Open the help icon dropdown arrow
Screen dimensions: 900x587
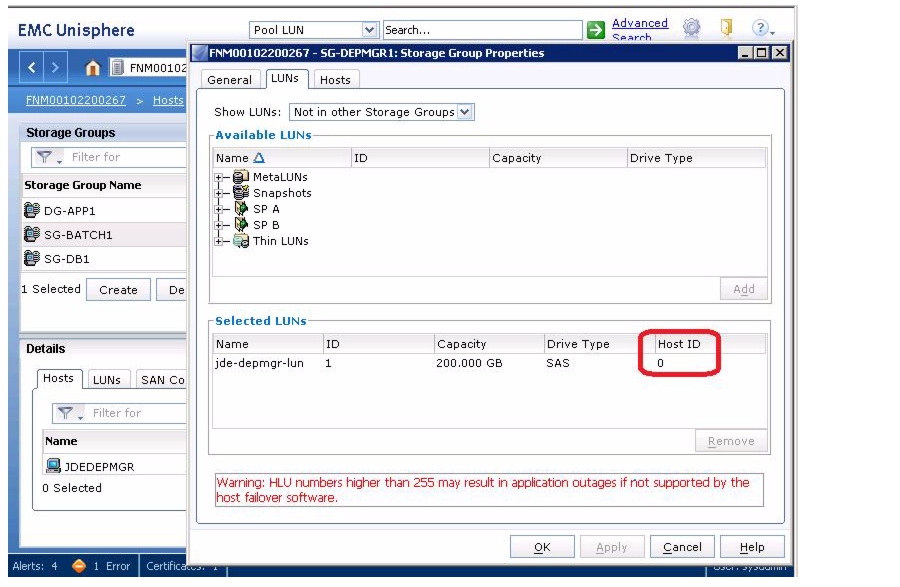click(x=773, y=33)
